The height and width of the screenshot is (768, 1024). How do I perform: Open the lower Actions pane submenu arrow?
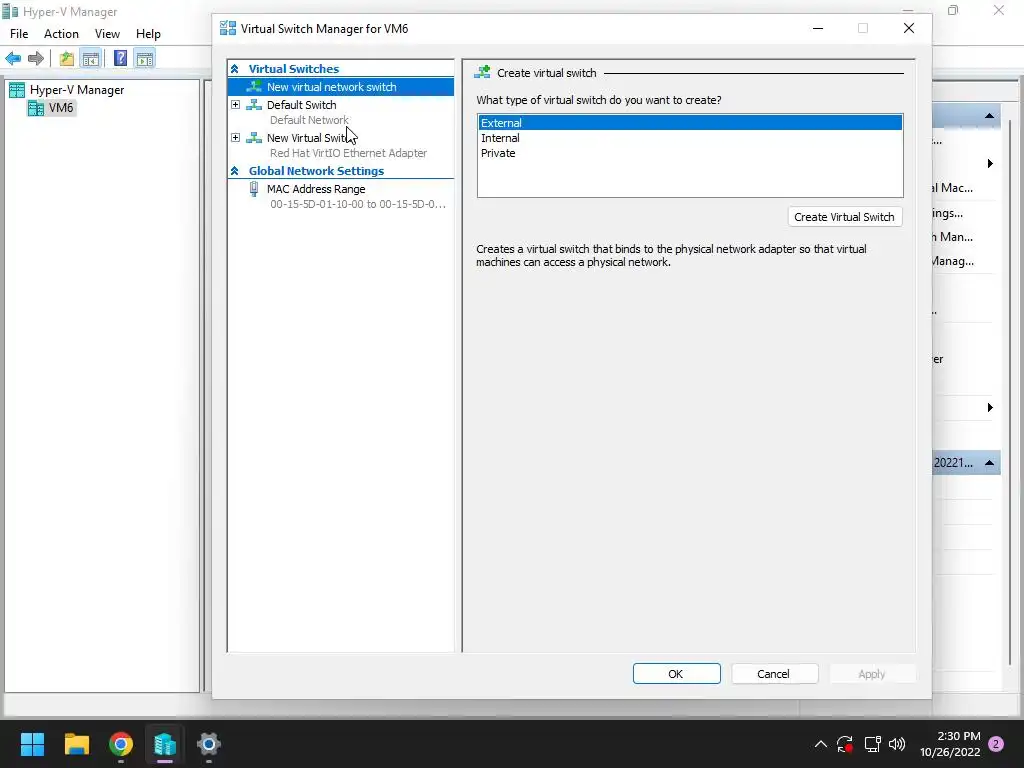(x=990, y=408)
